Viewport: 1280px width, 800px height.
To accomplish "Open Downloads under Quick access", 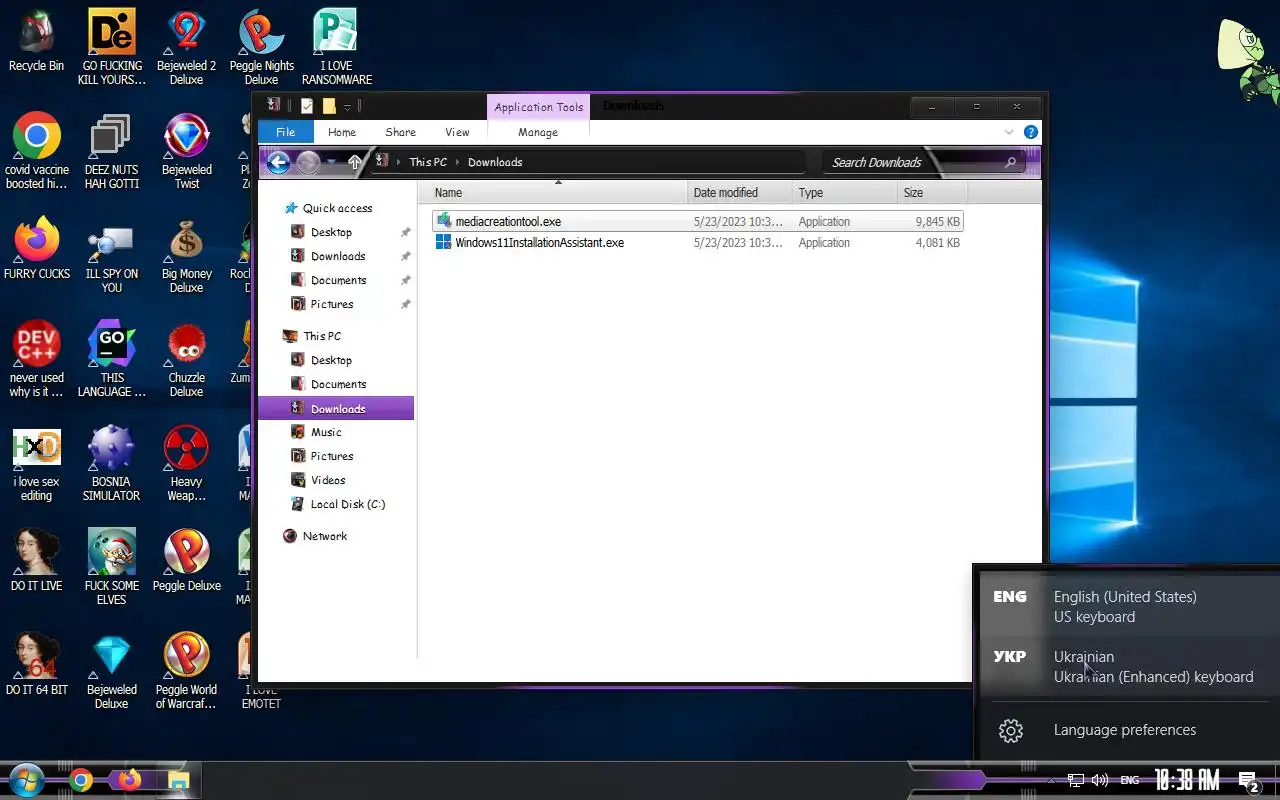I will click(x=338, y=256).
